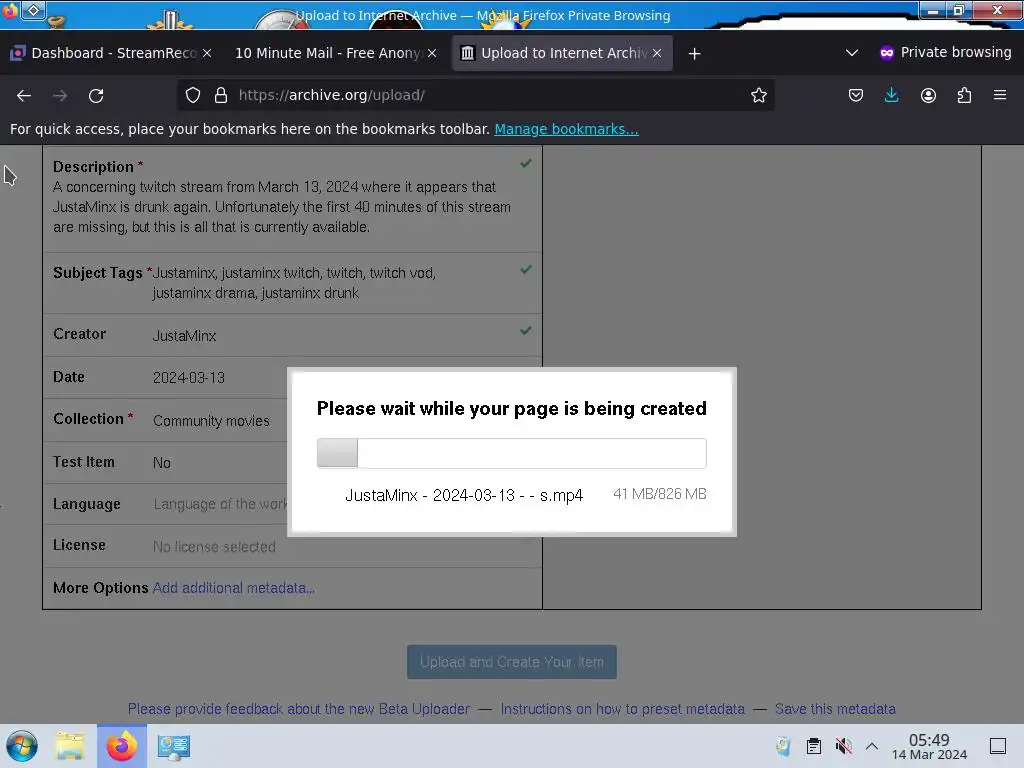Open Add additional metadata link
The height and width of the screenshot is (768, 1024).
tap(234, 588)
